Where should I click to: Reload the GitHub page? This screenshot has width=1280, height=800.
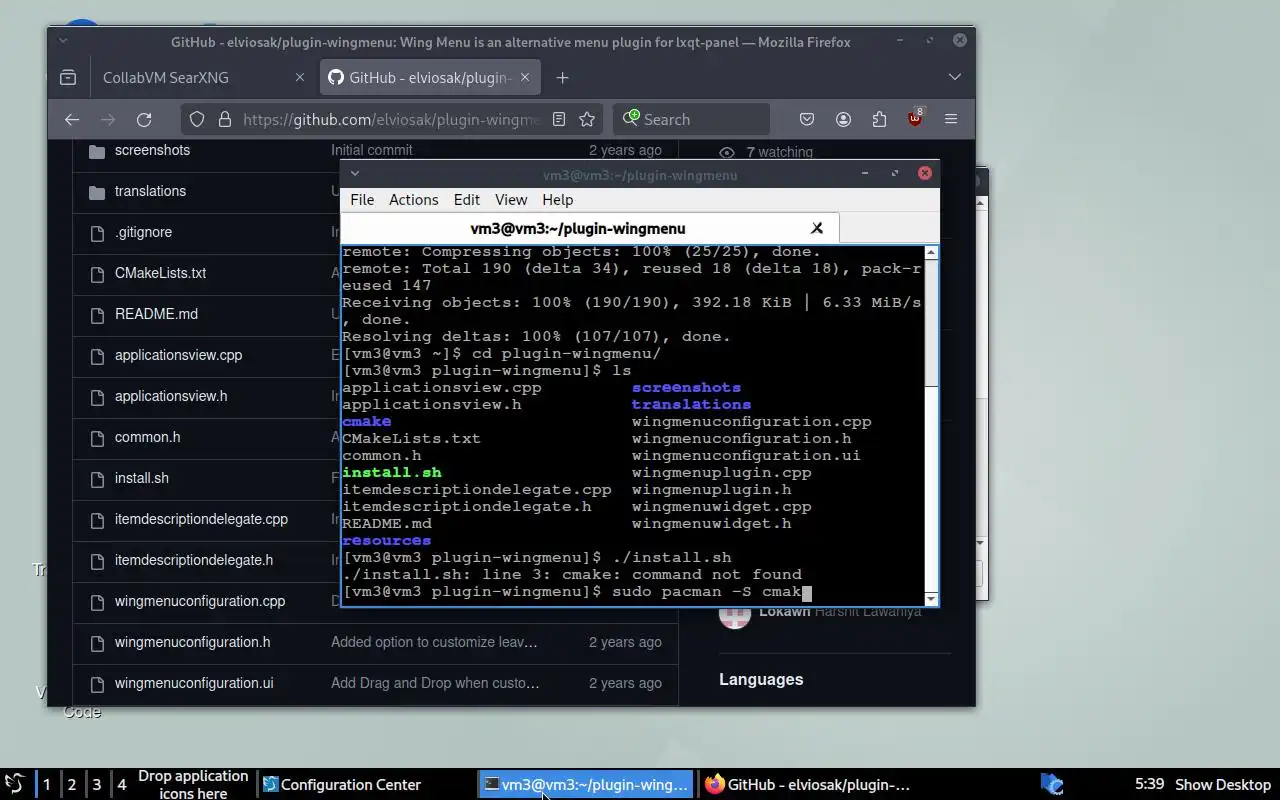click(144, 119)
